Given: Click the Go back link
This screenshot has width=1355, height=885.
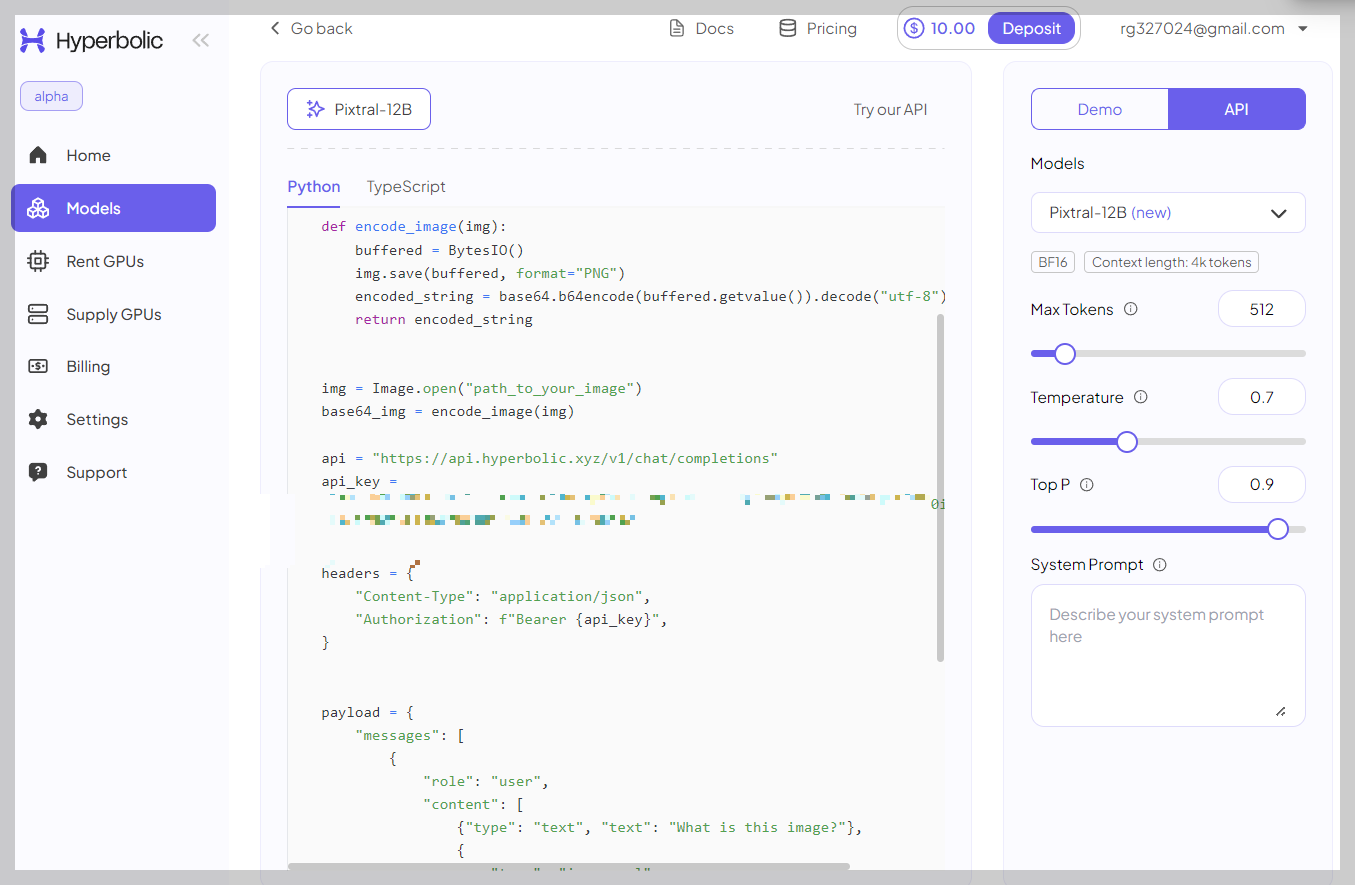Looking at the screenshot, I should click(x=311, y=28).
